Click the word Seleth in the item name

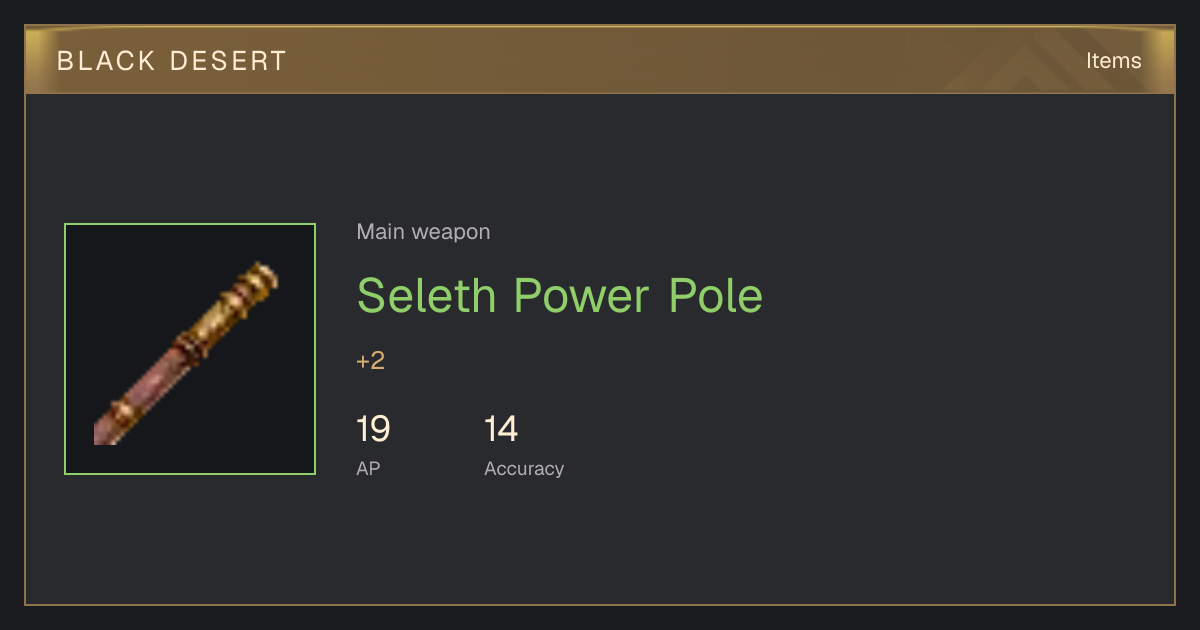(426, 295)
